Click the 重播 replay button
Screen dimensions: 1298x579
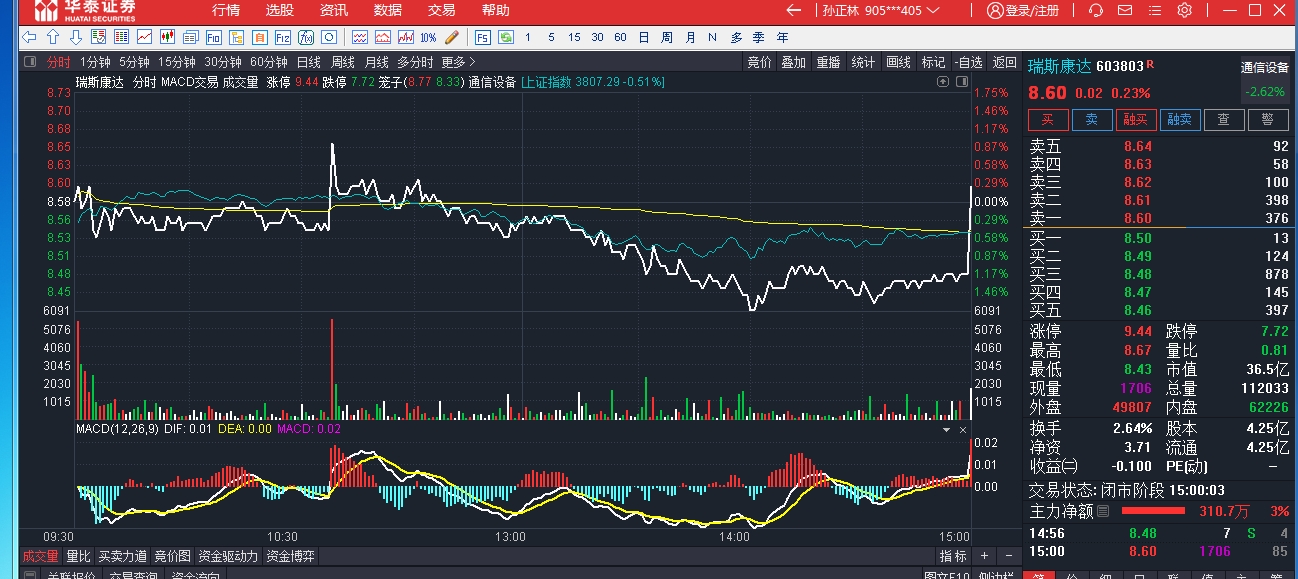(x=828, y=62)
